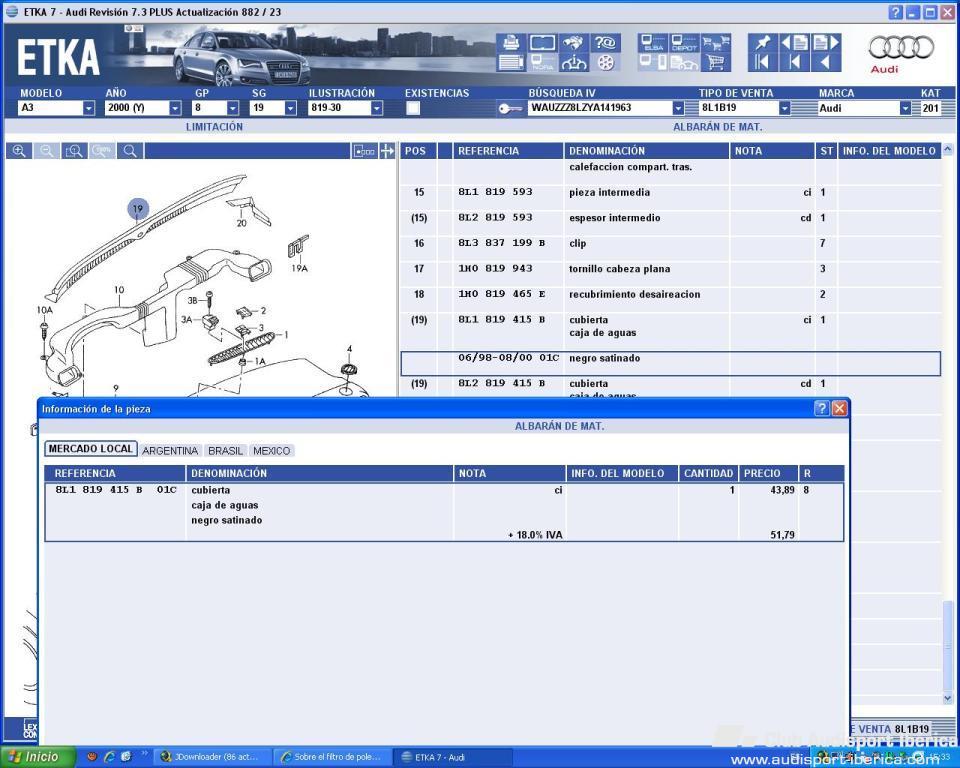Click the ETKA 7 - Audi taskbar button
This screenshot has height=768, width=960.
click(x=452, y=757)
